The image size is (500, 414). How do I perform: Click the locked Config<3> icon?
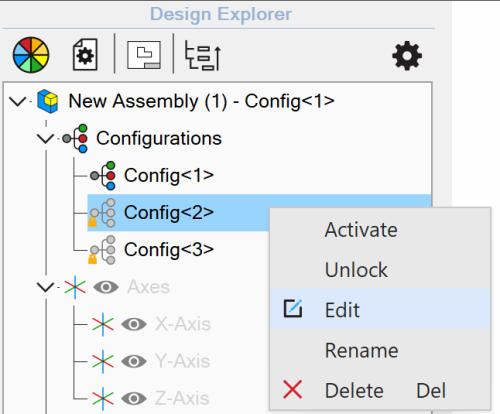coord(102,250)
